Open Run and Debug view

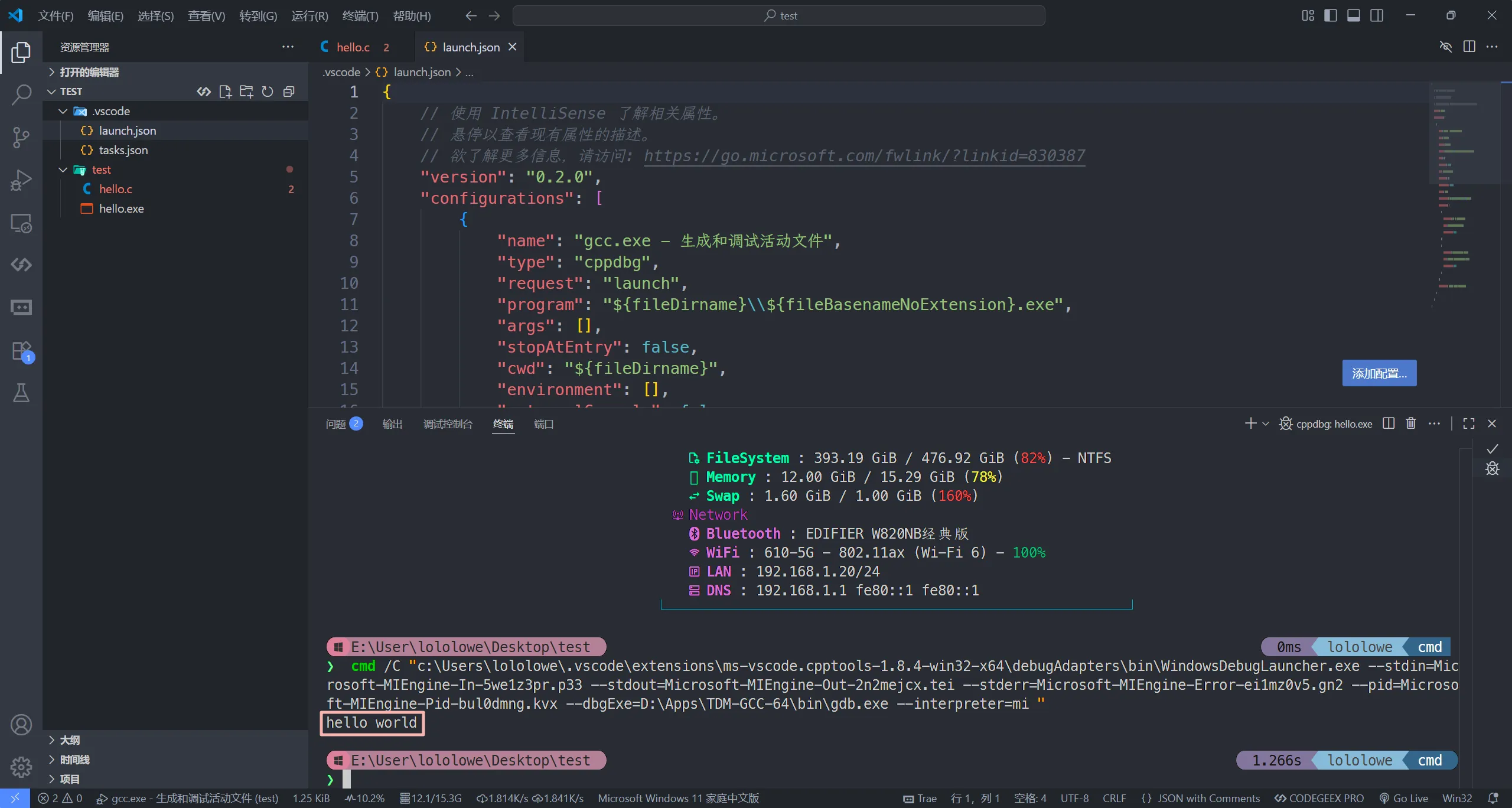[21, 180]
